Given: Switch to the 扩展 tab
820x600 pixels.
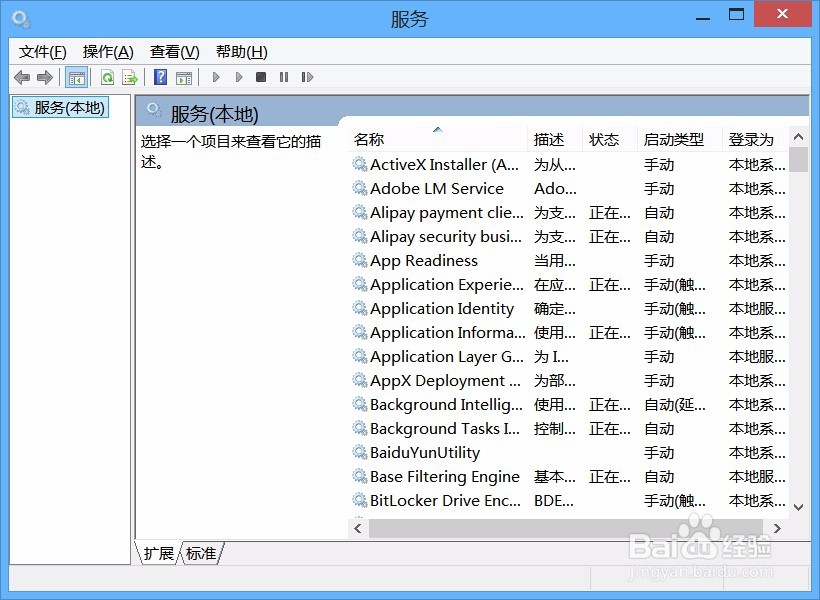Looking at the screenshot, I should coord(157,553).
